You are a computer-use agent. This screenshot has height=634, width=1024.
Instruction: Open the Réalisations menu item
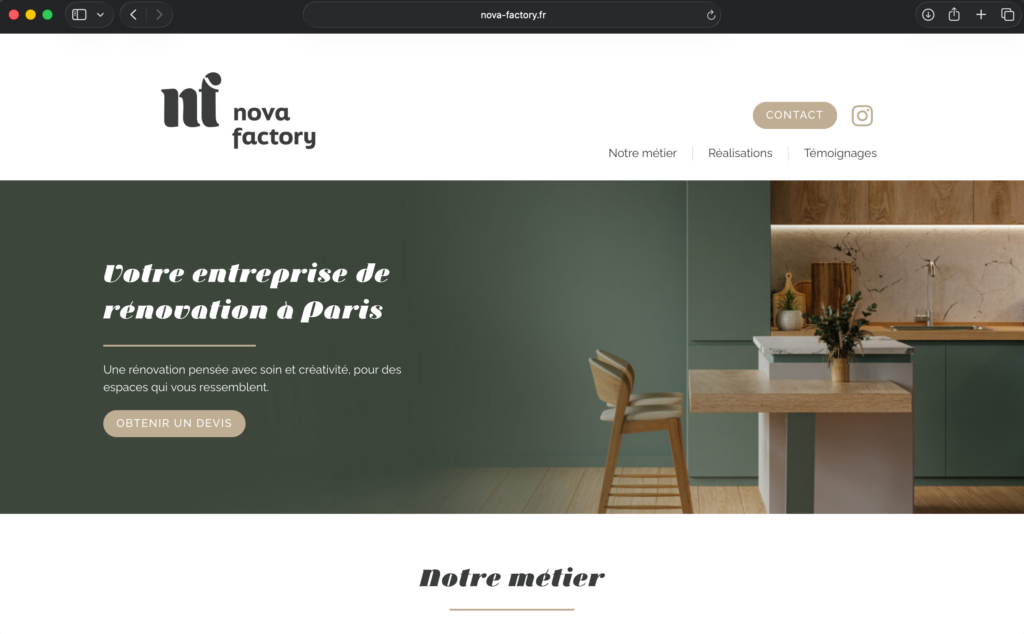click(740, 153)
